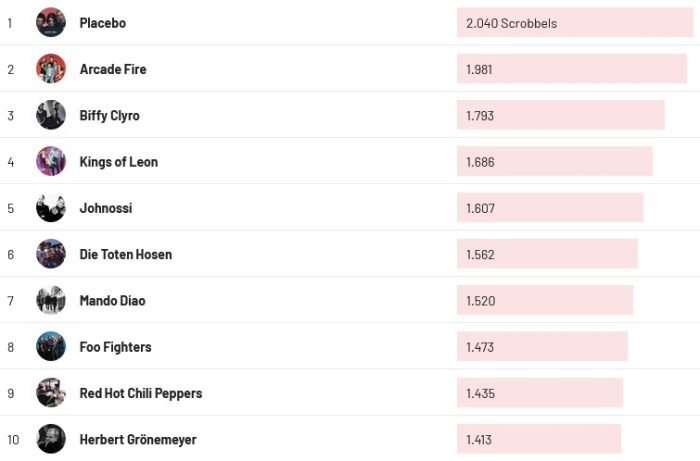Click the 2.040 Scrobbels bar
The image size is (700, 461).
coord(575,23)
